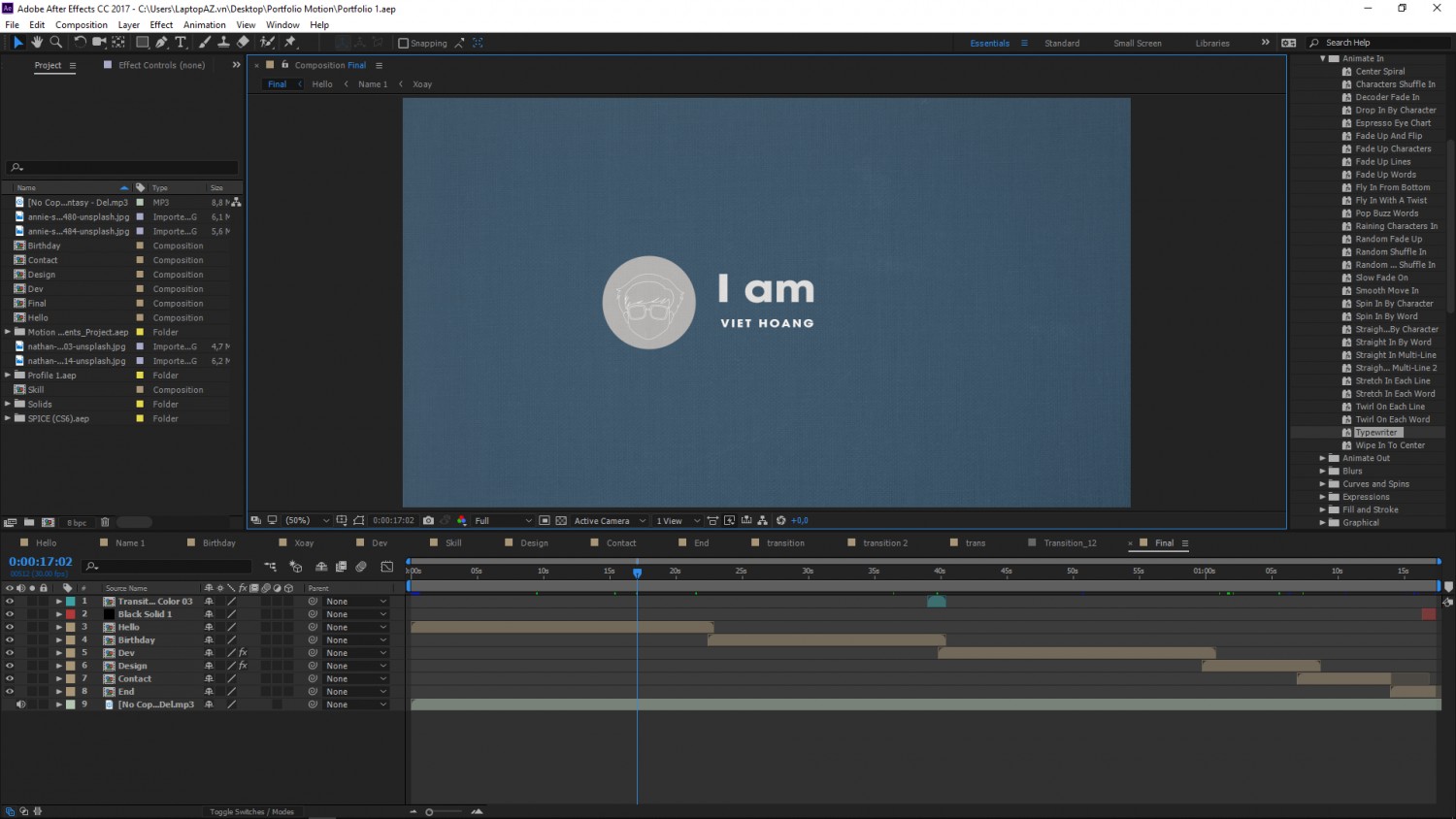Take a snapshot with the camera icon
The height and width of the screenshot is (819, 1456).
[428, 521]
